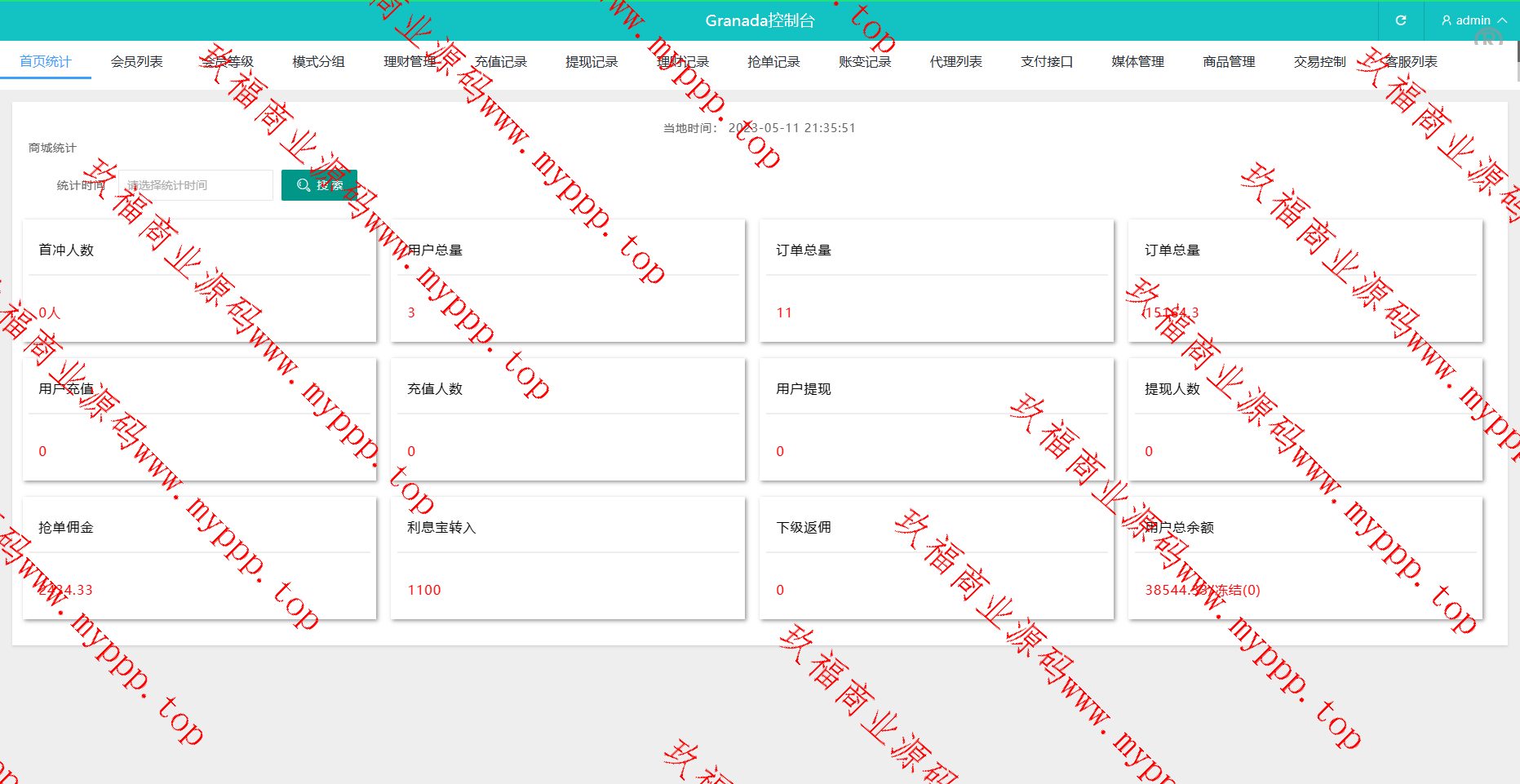Image resolution: width=1520 pixels, height=784 pixels.
Task: Go to the 模式分组 tab
Action: [x=319, y=62]
